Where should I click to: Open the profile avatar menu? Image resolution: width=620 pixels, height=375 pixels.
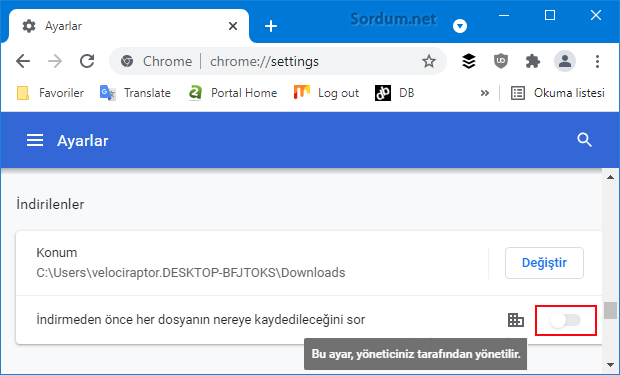click(x=565, y=61)
